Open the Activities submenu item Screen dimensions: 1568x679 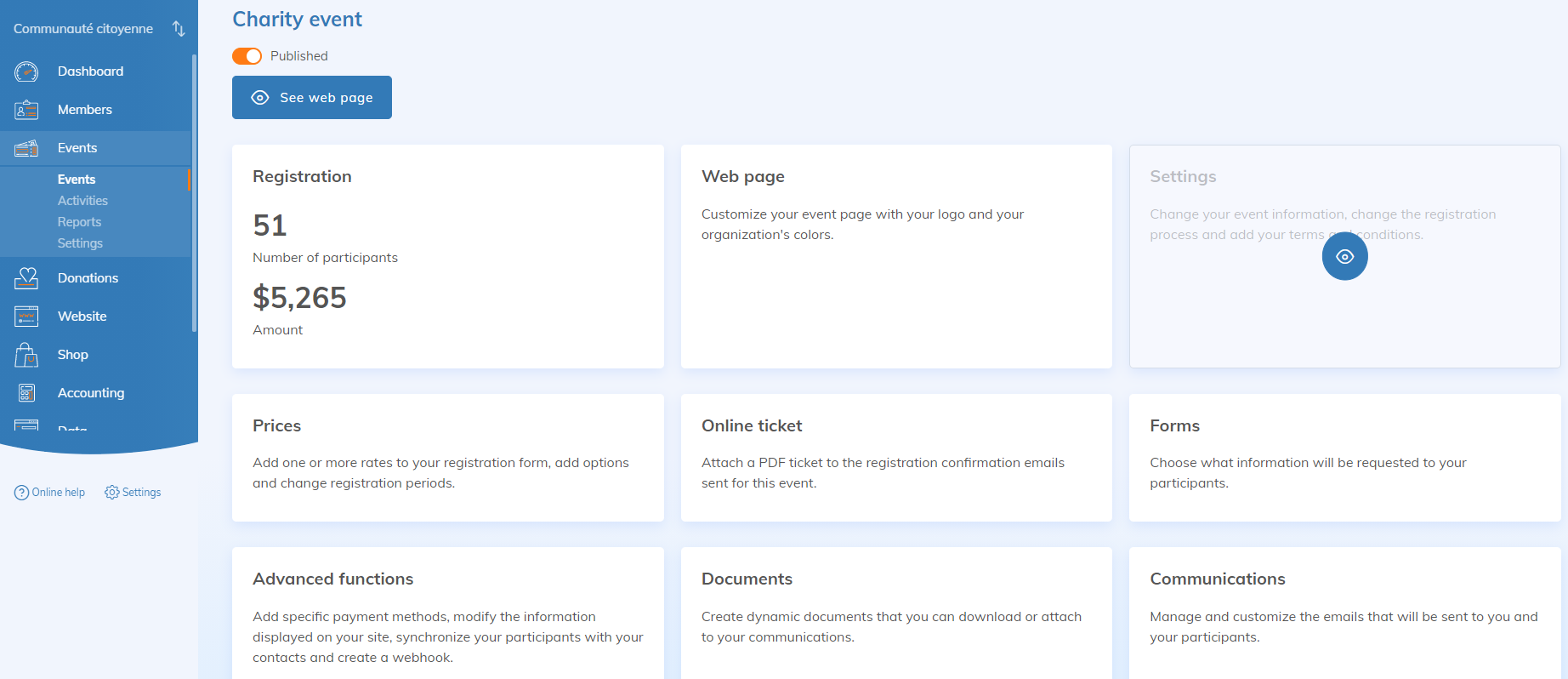[82, 201]
